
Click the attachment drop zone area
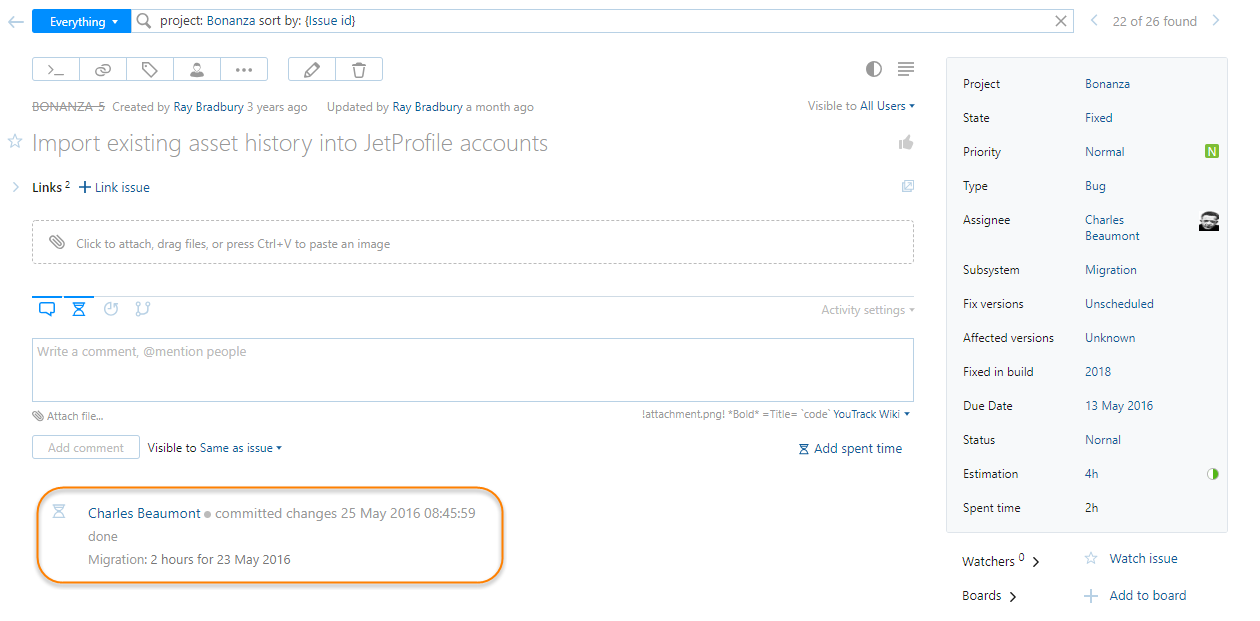[472, 242]
